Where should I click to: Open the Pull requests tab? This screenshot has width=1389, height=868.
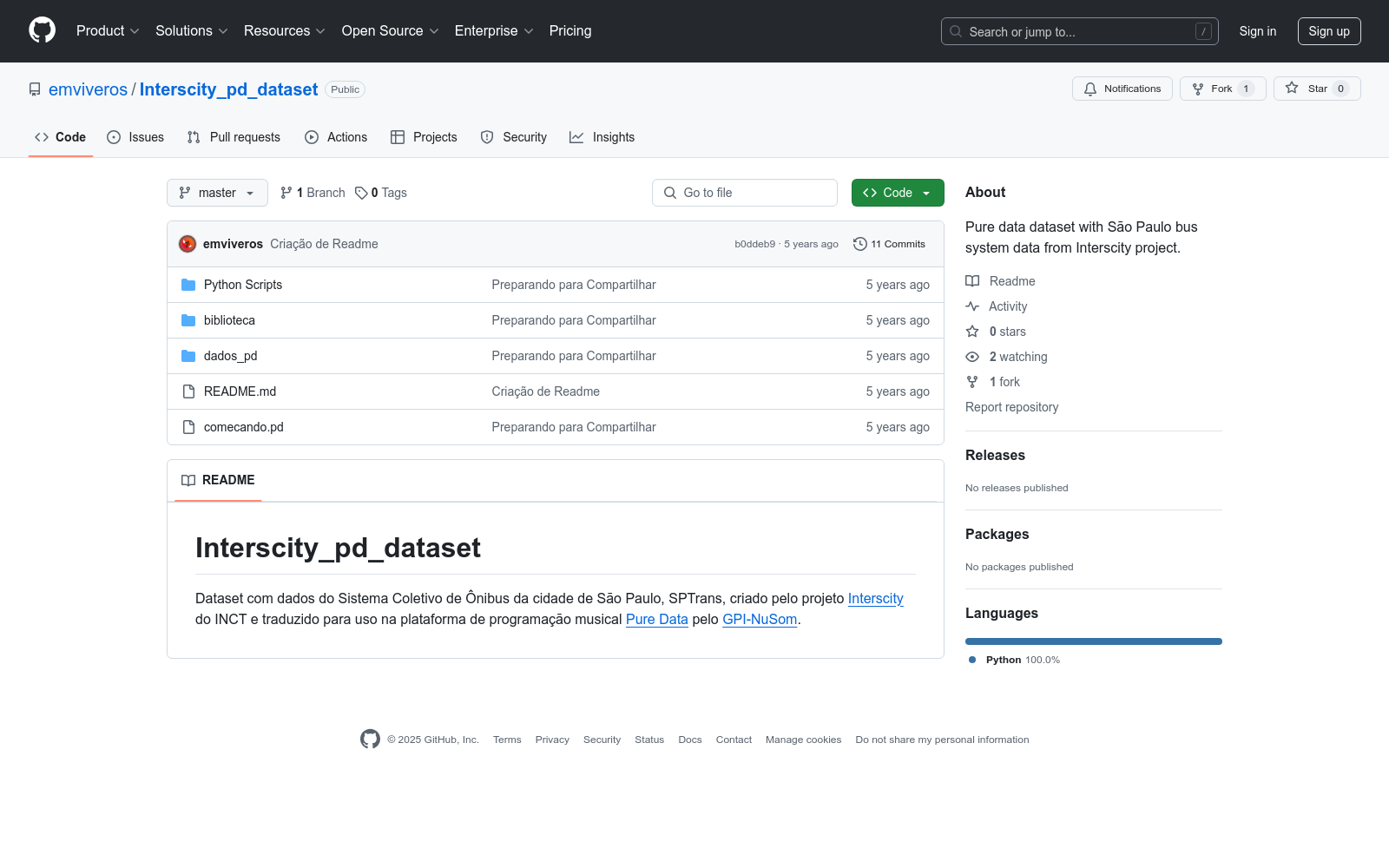pos(234,137)
